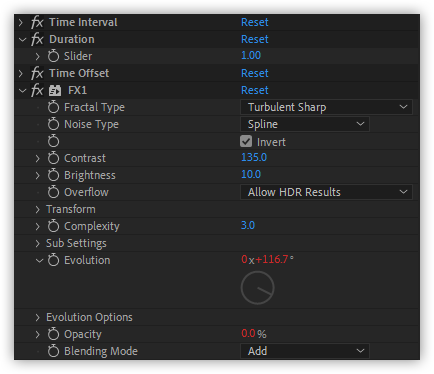
Task: Open the Noise Type dropdown showing Spline
Action: point(305,124)
